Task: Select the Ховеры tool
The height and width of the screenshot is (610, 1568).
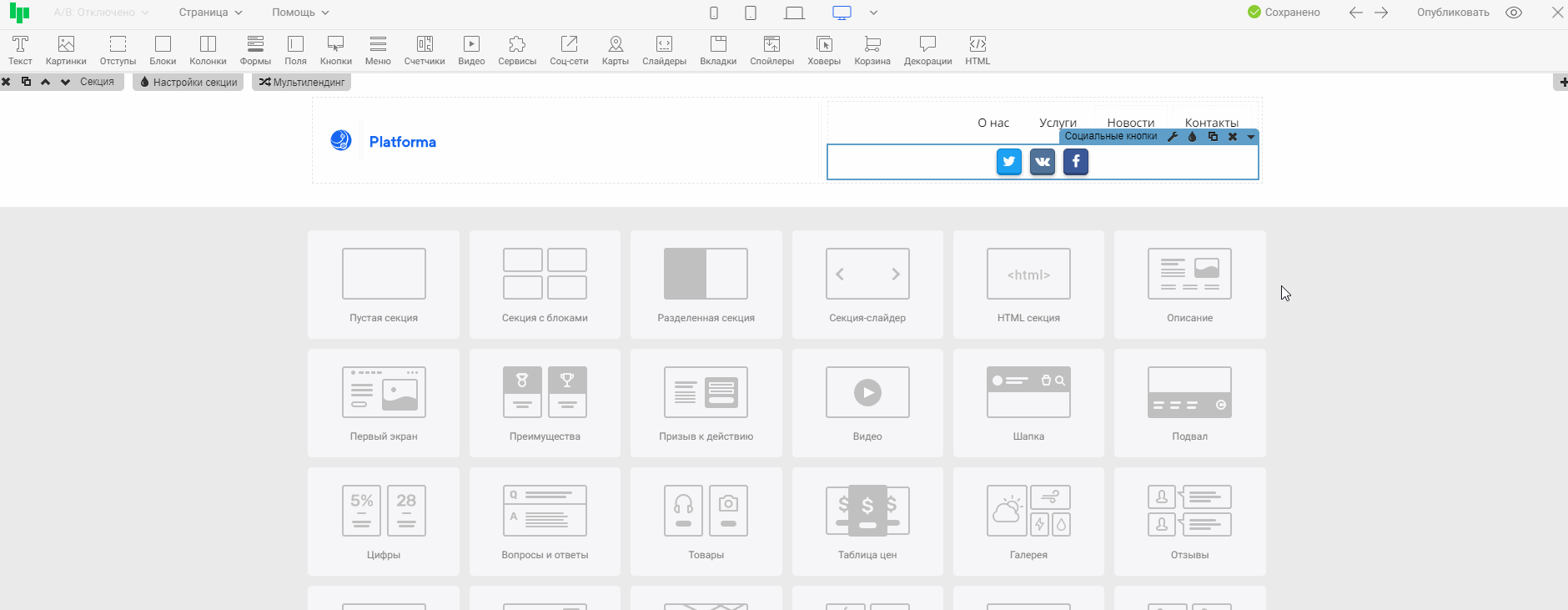Action: pos(824,50)
